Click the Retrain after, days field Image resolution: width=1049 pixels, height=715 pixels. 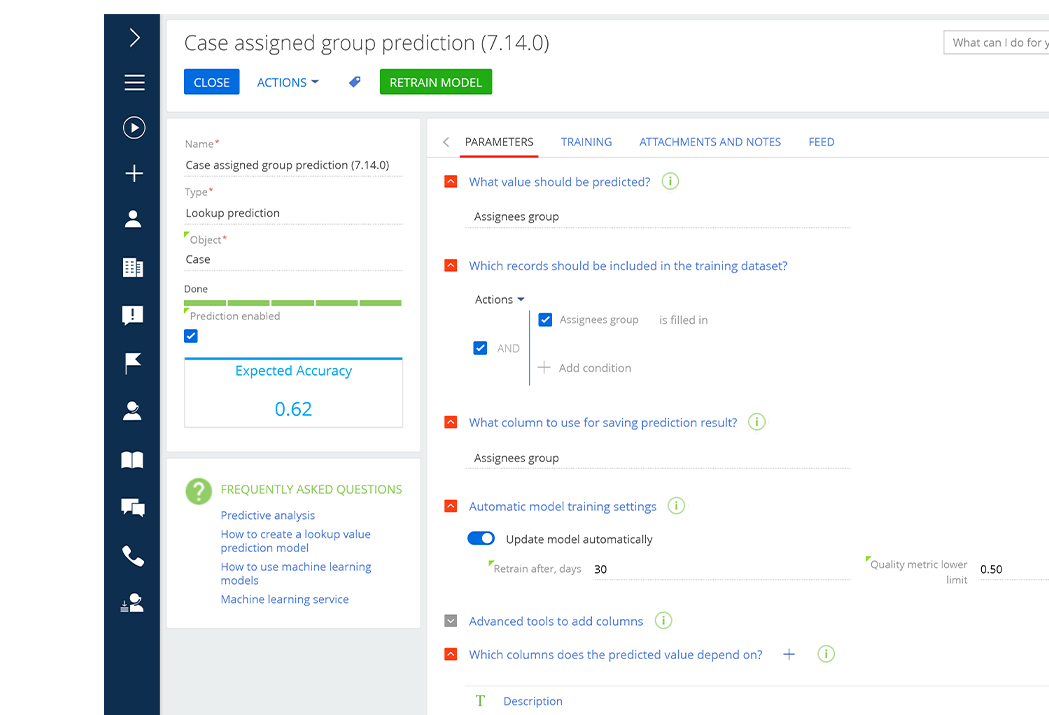point(718,569)
